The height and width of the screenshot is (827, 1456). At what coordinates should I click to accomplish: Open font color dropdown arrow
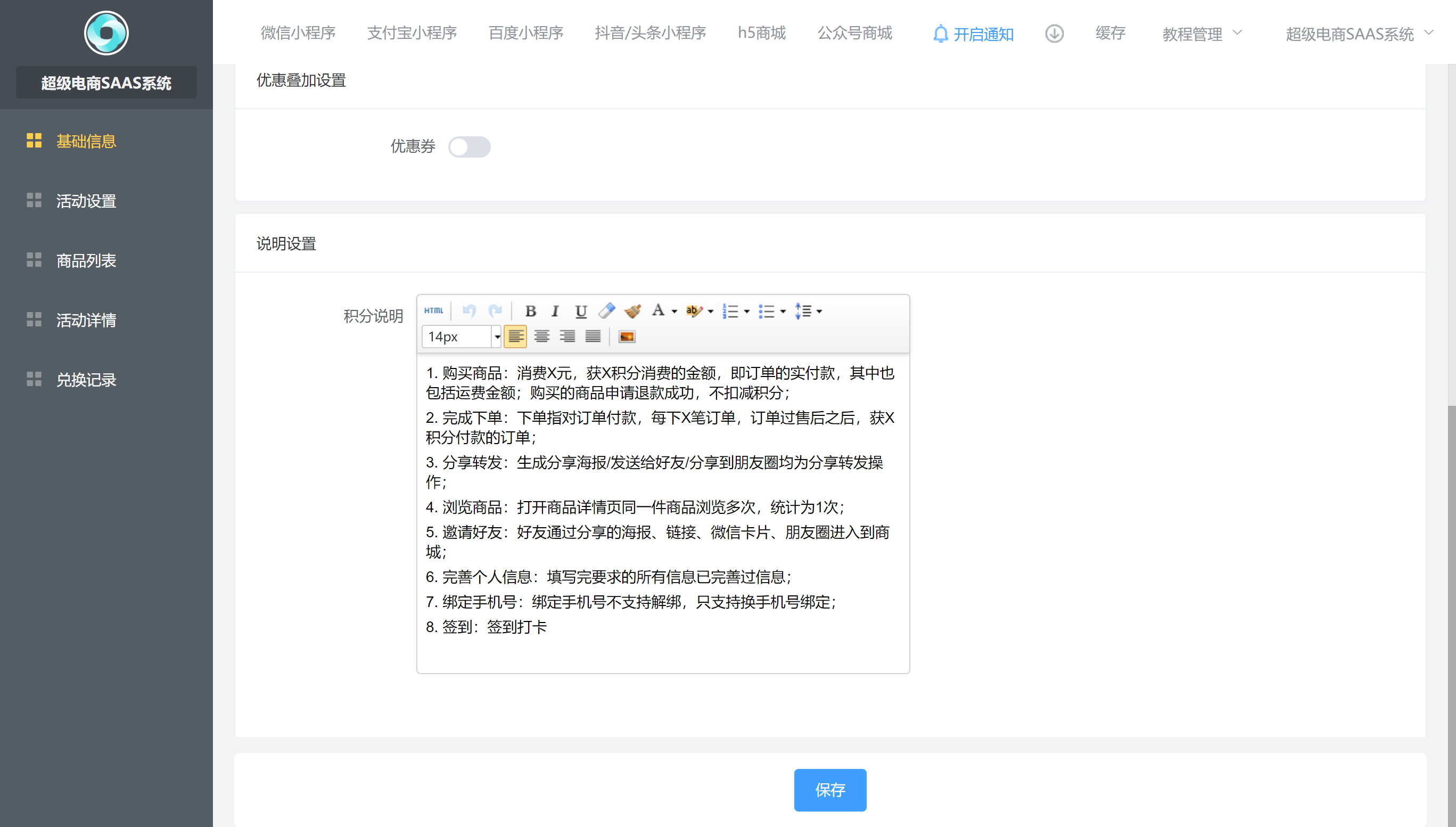point(674,312)
